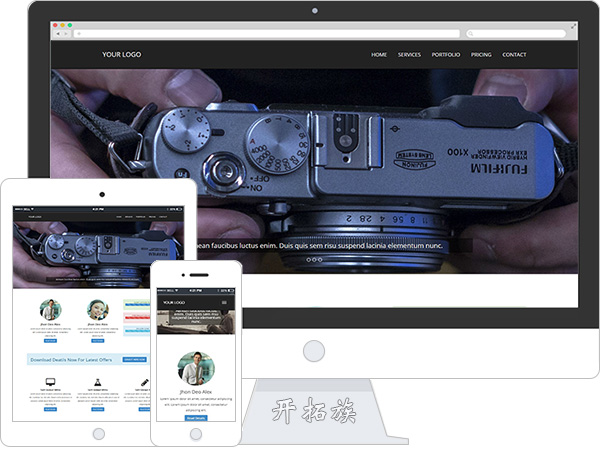Viewport: 600px width, 450px height.
Task: Click the red close dot of browser
Action: [x=55, y=25]
